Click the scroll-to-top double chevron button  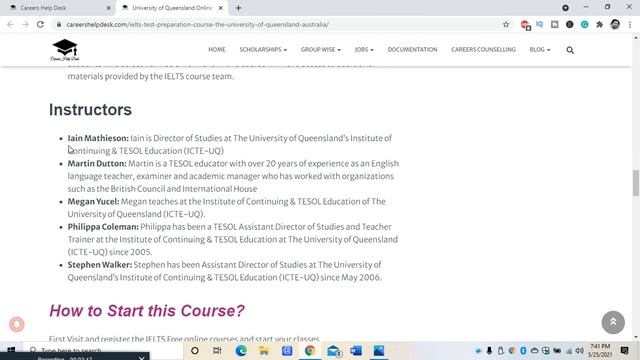(x=613, y=322)
